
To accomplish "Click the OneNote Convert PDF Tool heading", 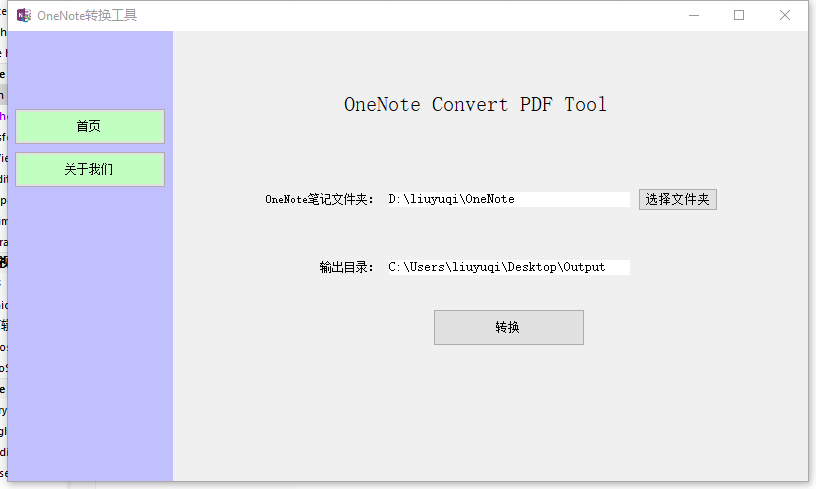I will (475, 104).
